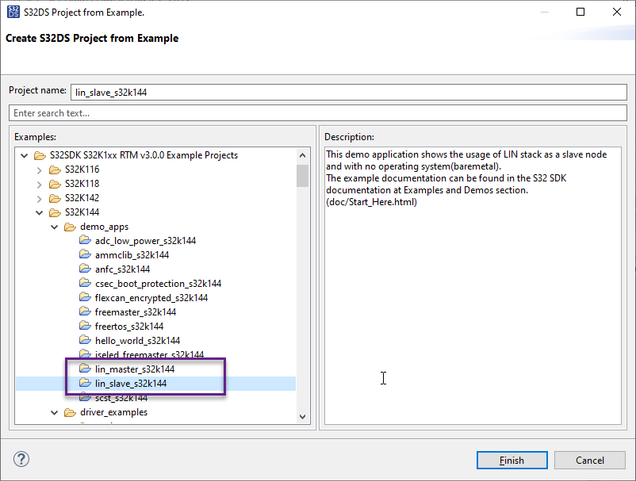Screen dimensions: 636x481
Task: Click S32SDK S32K1xx RTM v3.0.0 Example Projects label
Action: tap(144, 155)
